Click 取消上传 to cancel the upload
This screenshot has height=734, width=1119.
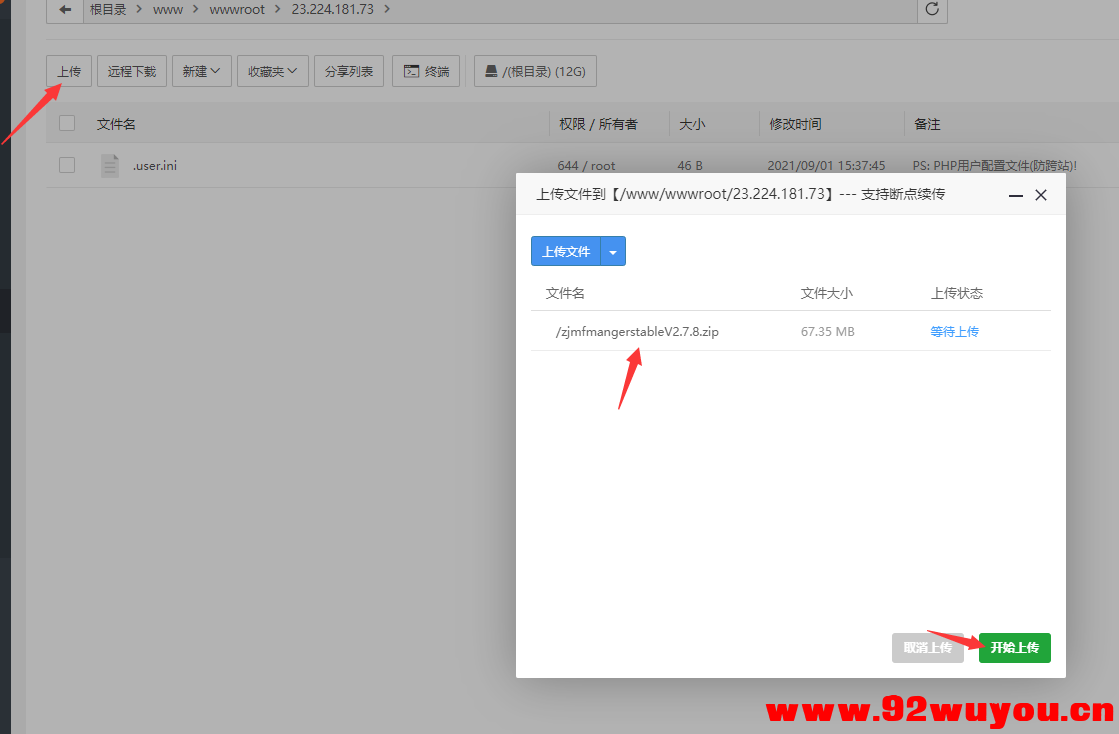[927, 648]
